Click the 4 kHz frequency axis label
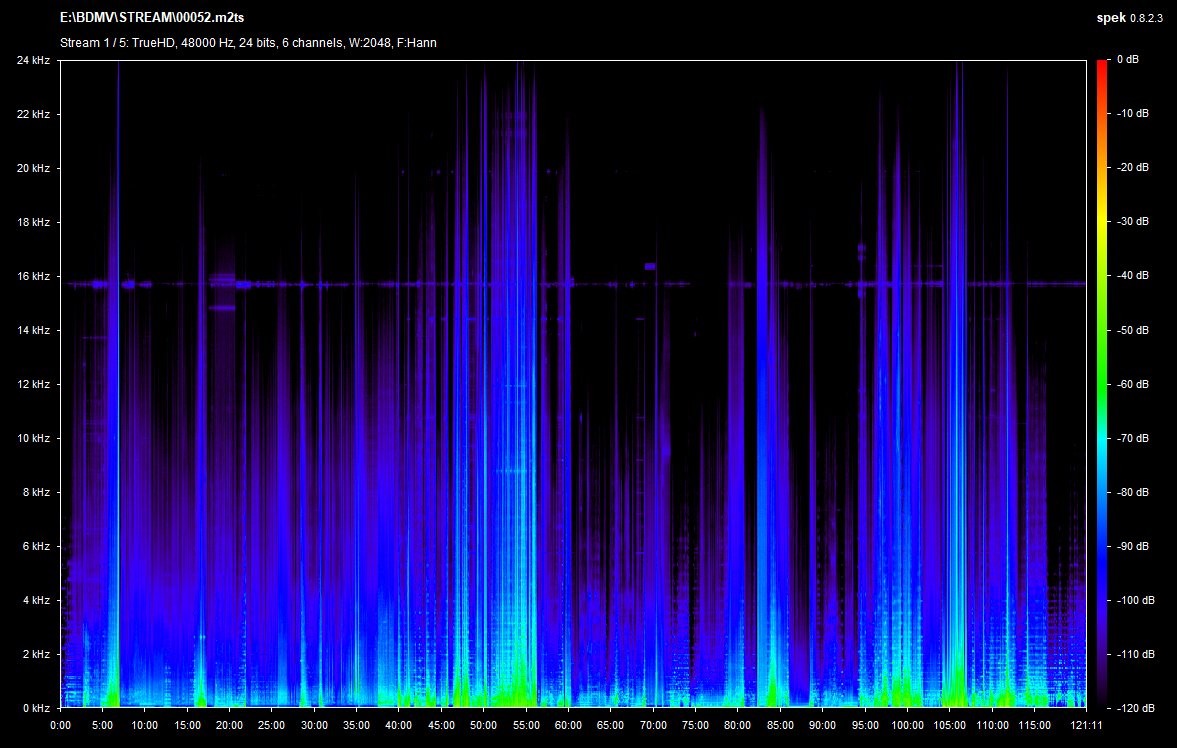1177x748 pixels. (x=36, y=600)
